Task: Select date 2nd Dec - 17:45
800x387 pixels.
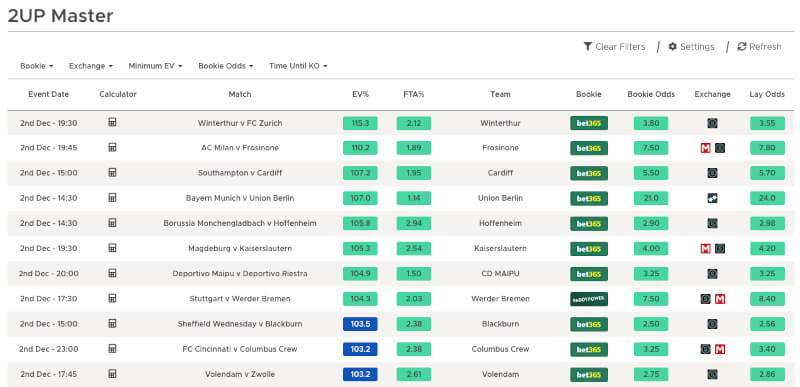Action: (48, 374)
